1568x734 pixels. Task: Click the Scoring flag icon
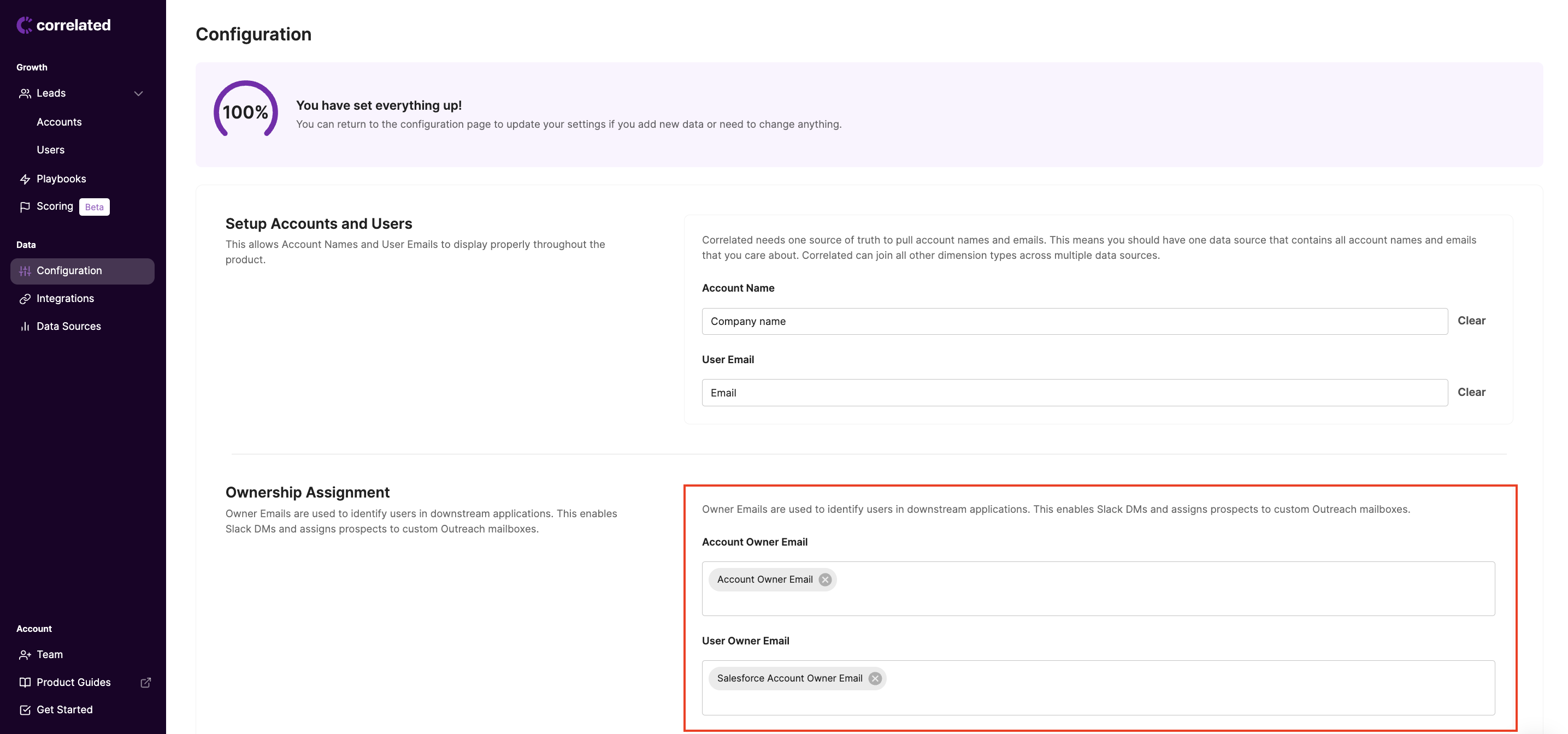tap(25, 207)
